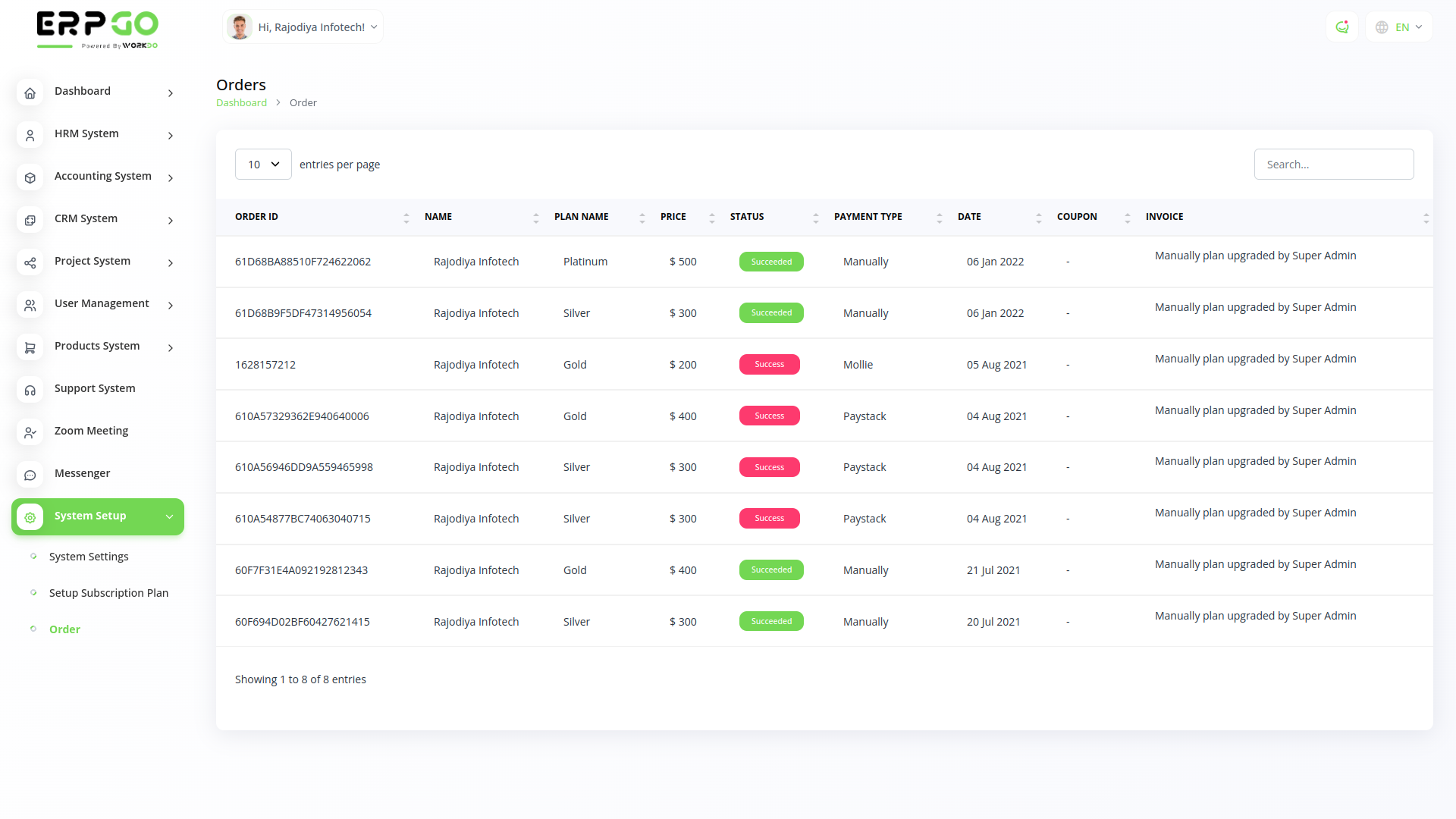Open the entries per page dropdown
The height and width of the screenshot is (819, 1456).
263,164
